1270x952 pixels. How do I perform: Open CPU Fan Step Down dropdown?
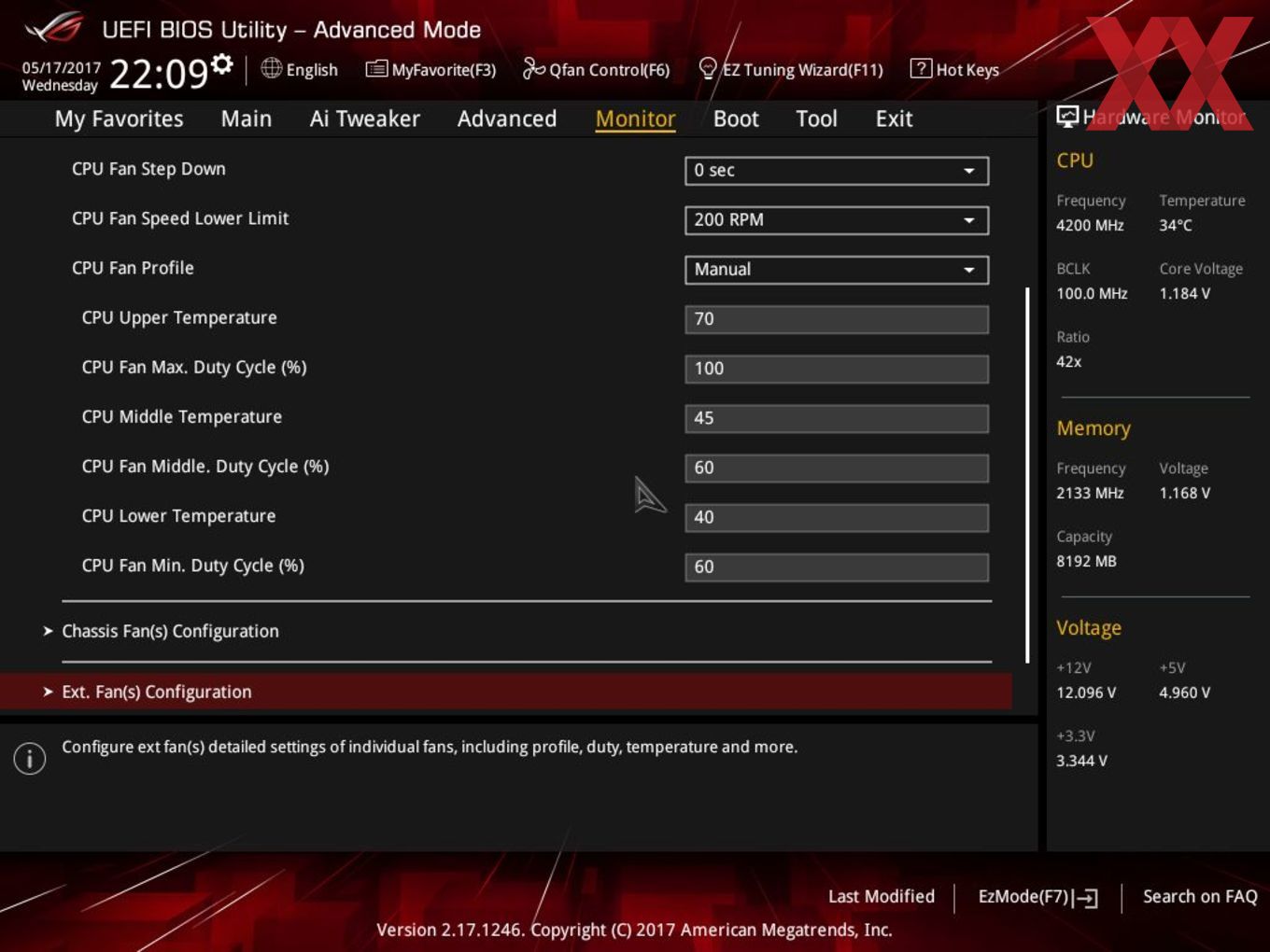tap(837, 171)
